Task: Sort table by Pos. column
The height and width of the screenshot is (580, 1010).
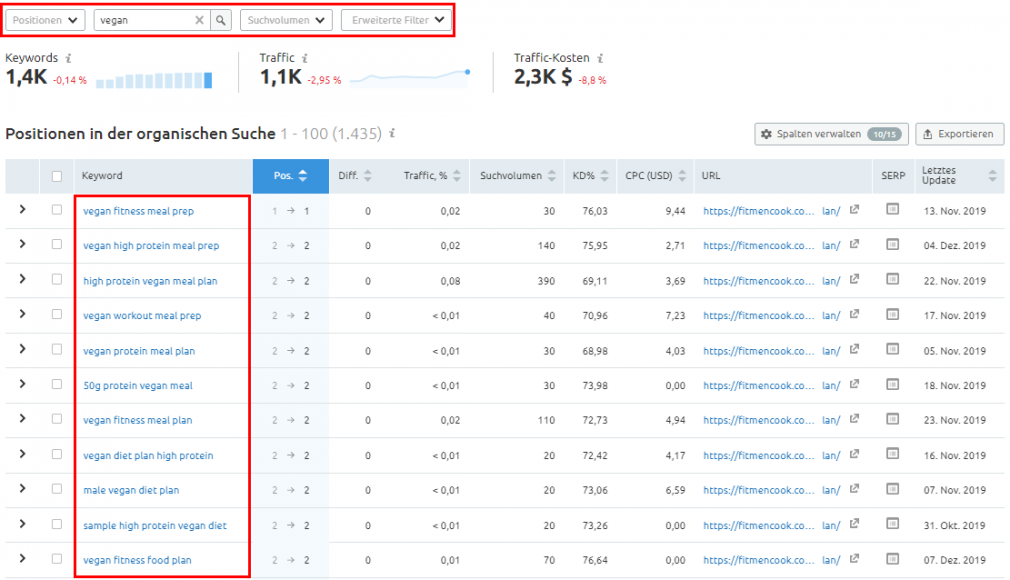Action: 291,176
